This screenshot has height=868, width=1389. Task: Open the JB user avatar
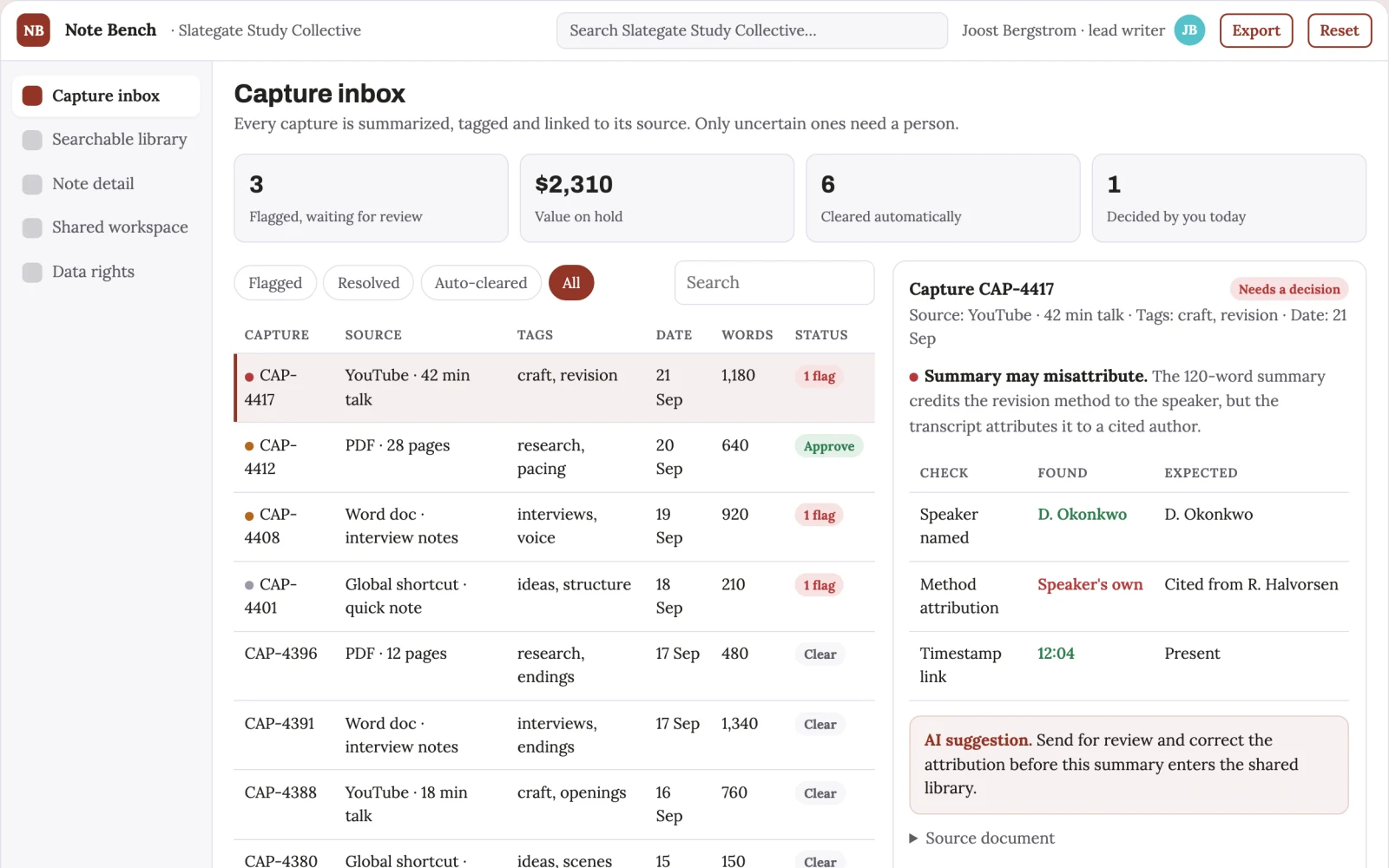[x=1189, y=30]
